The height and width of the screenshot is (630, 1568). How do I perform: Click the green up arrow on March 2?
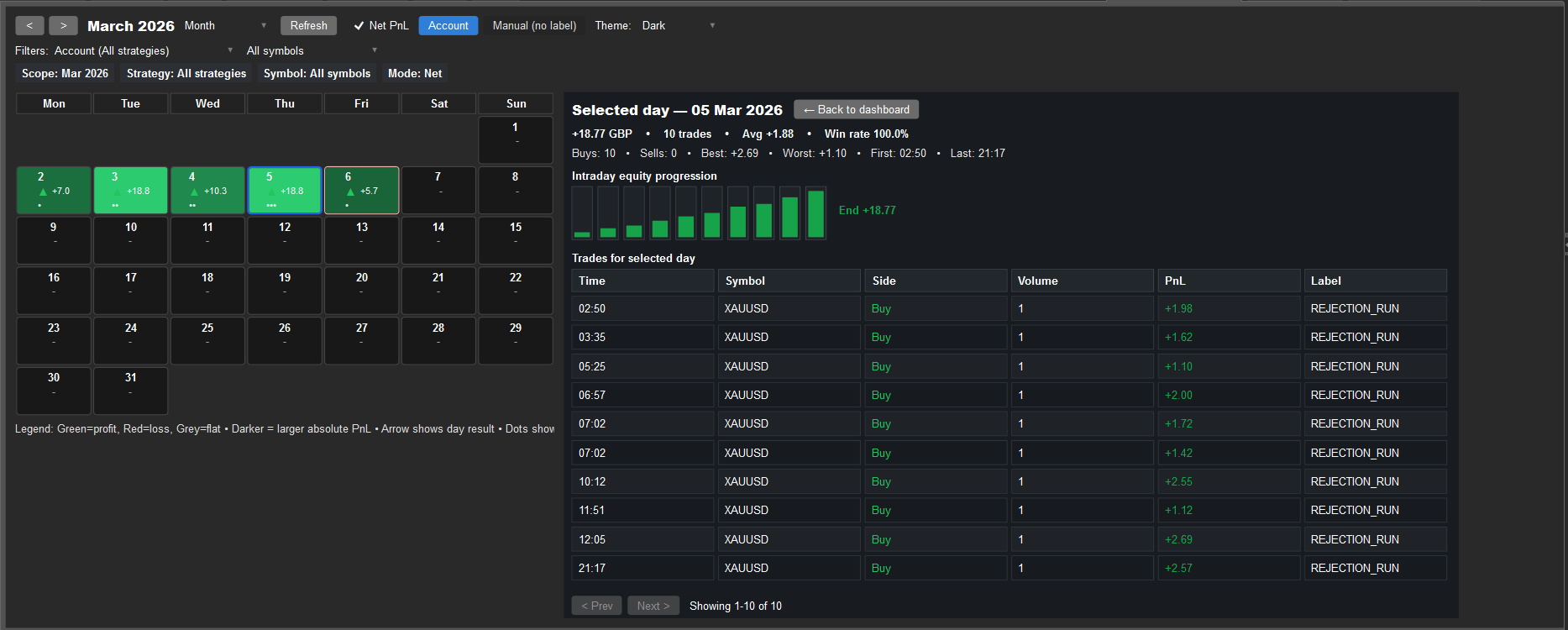(43, 192)
